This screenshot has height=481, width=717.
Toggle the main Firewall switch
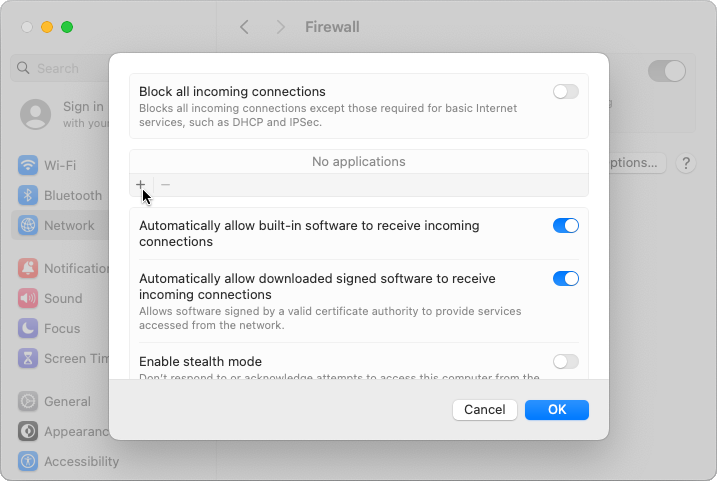coord(667,71)
